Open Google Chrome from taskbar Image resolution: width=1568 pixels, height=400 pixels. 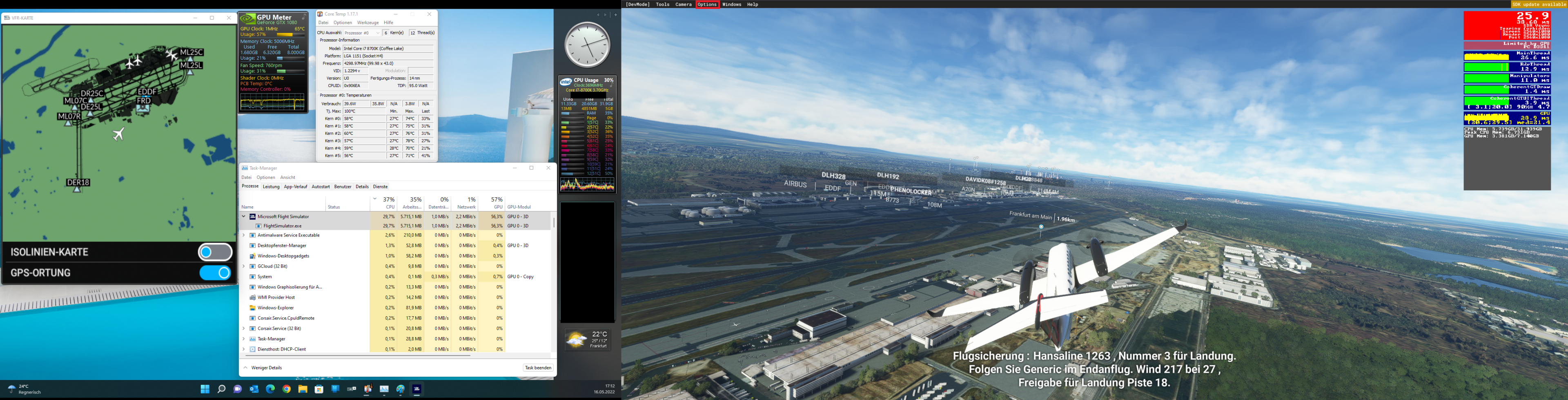click(x=287, y=389)
